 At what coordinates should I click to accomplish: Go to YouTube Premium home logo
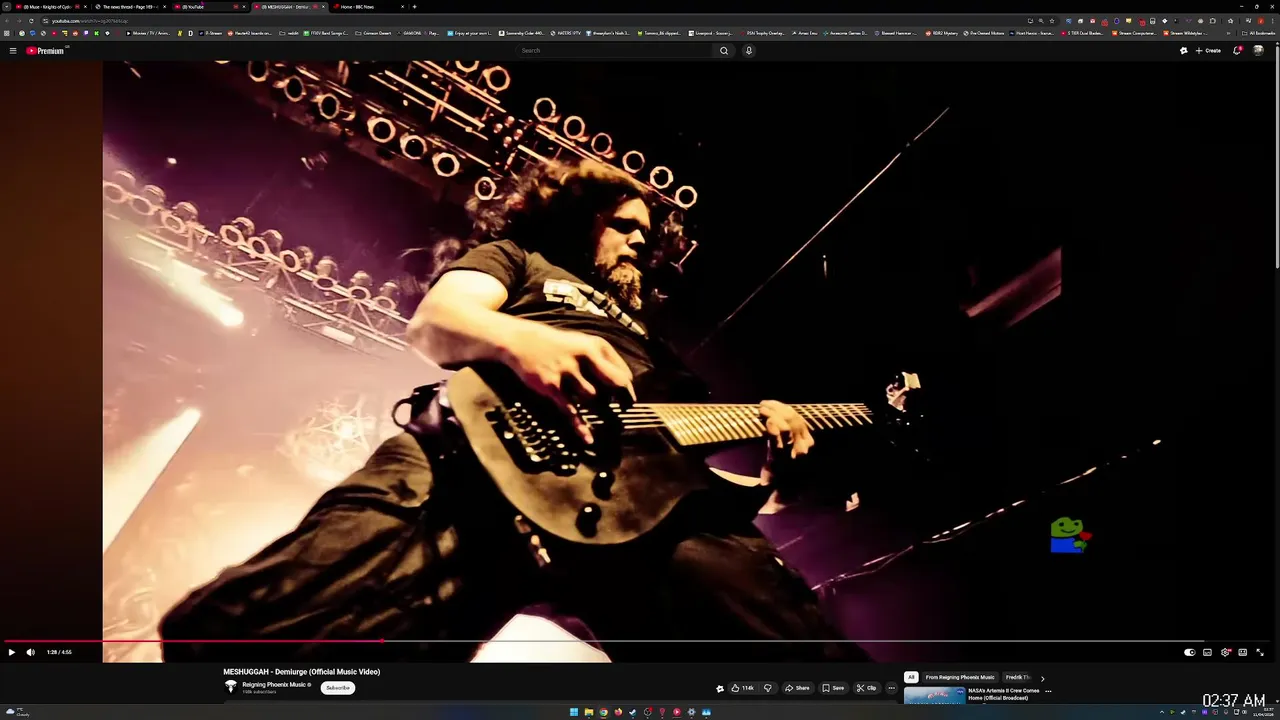[x=46, y=50]
